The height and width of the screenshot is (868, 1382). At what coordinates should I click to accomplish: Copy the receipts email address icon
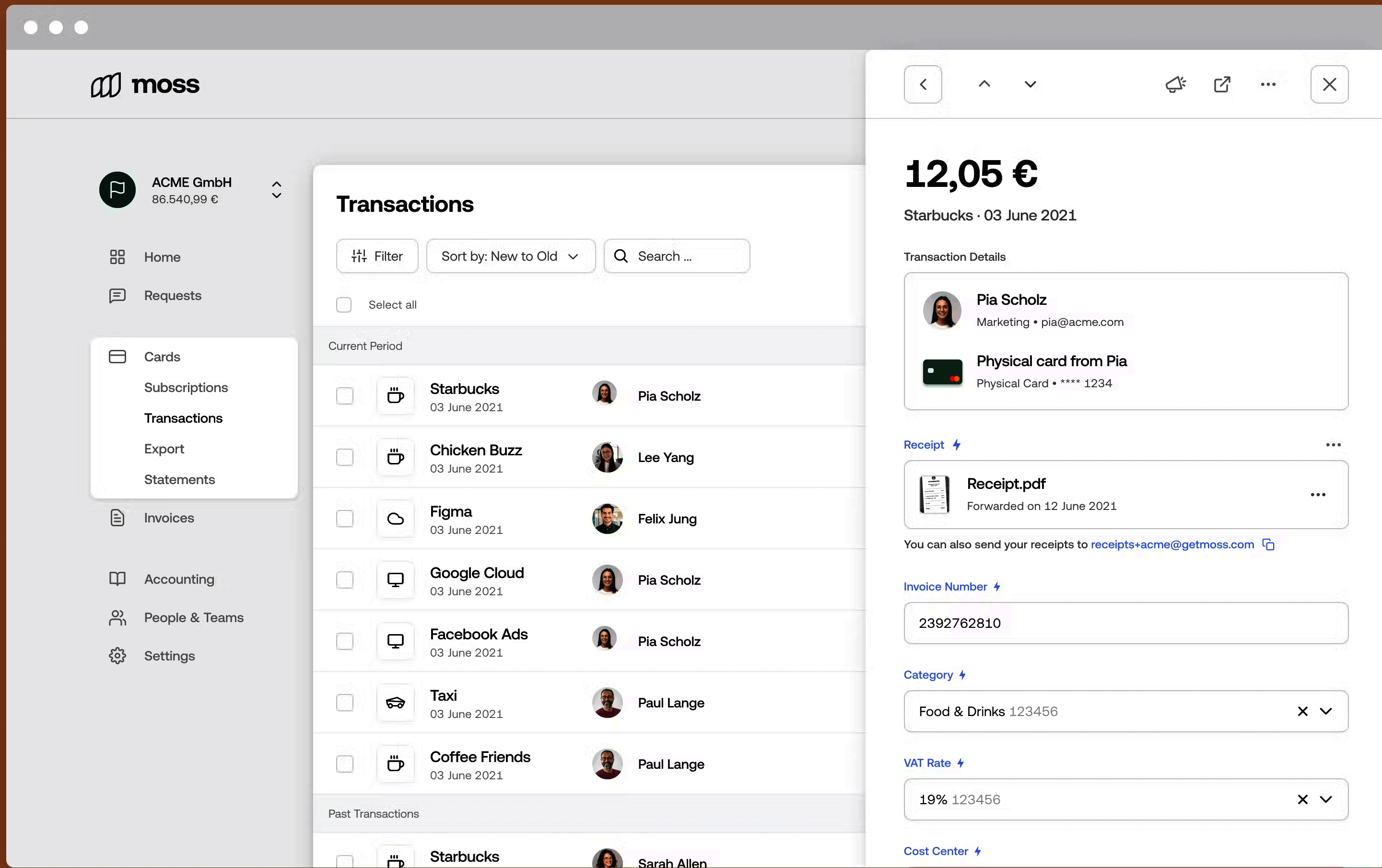click(1268, 544)
